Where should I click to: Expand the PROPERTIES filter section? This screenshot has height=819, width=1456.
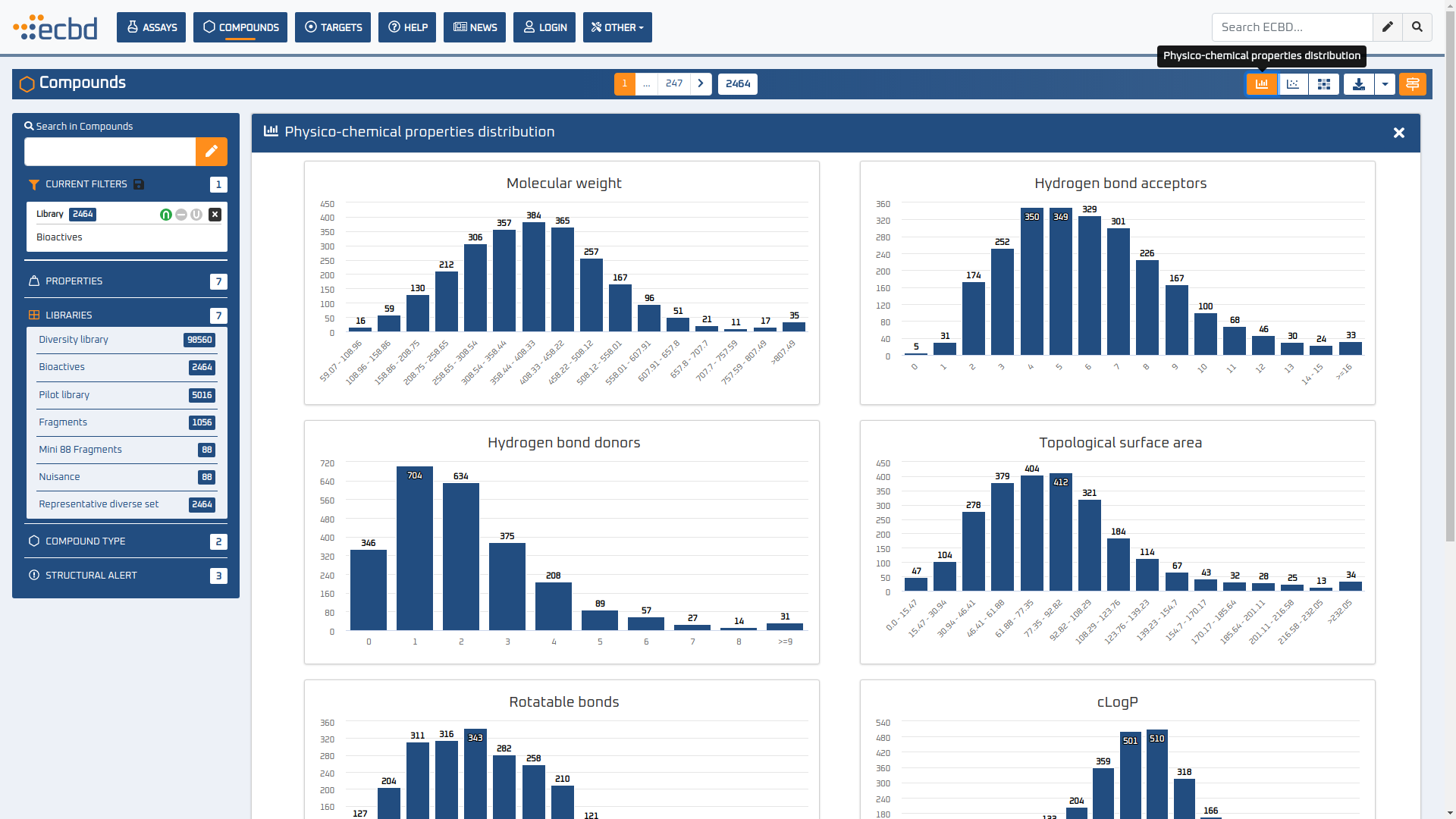tap(74, 281)
